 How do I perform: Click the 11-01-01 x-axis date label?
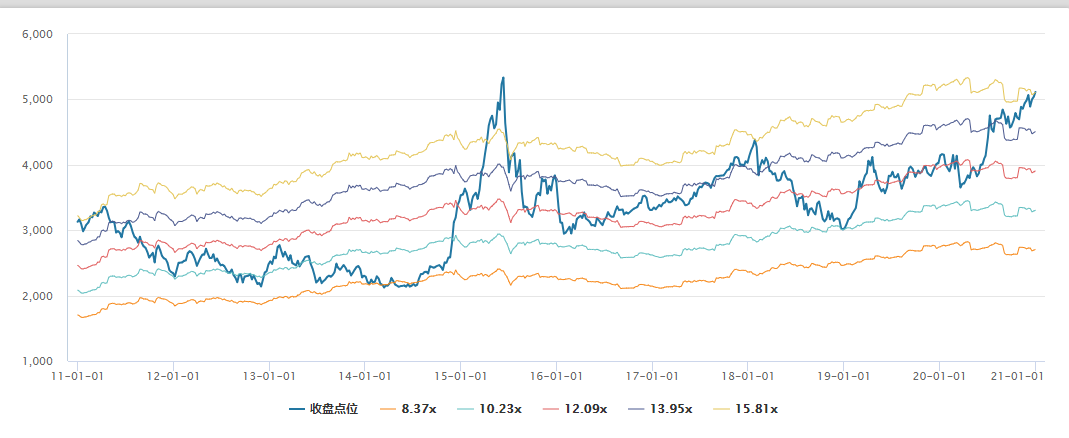pos(78,376)
